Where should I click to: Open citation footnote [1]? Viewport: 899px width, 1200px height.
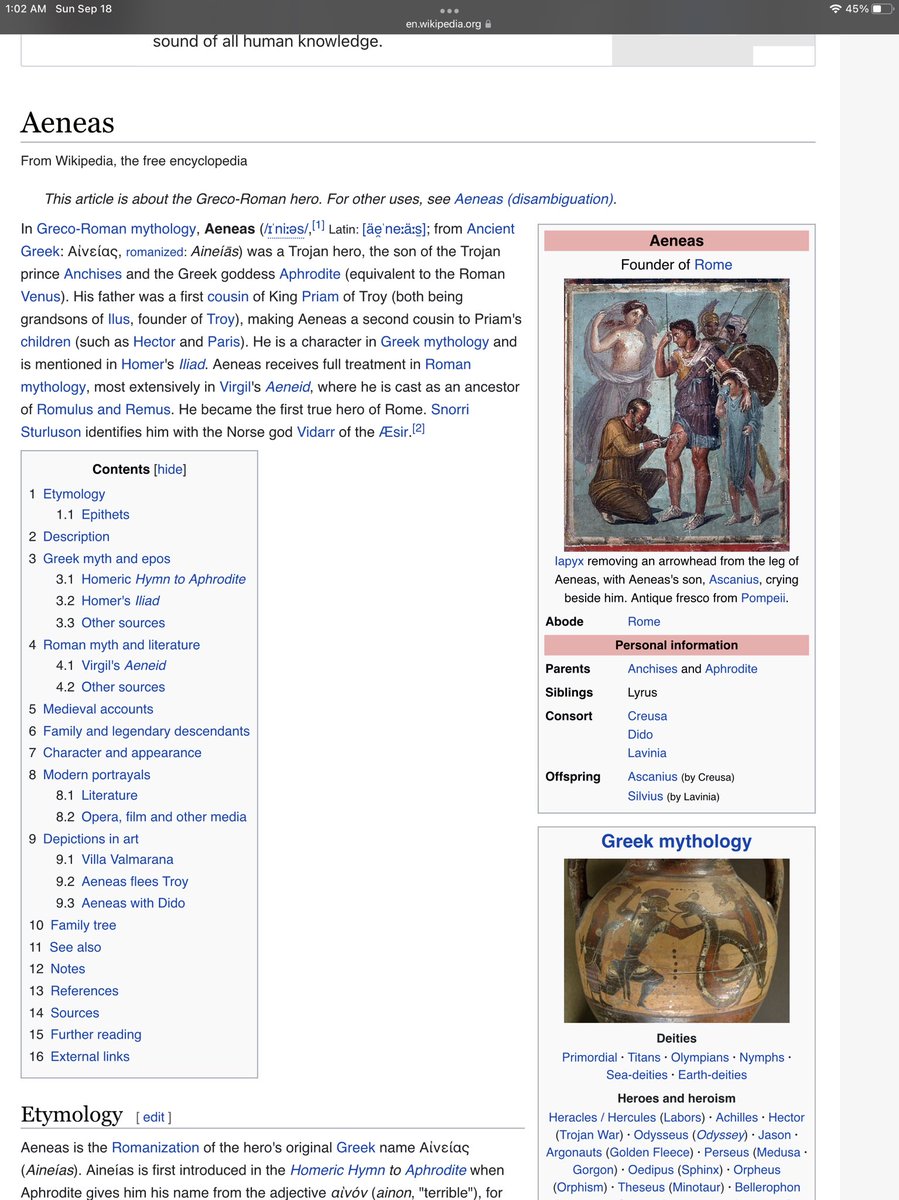pyautogui.click(x=319, y=223)
